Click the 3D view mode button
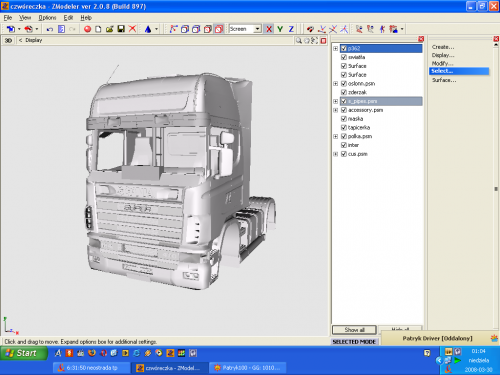This screenshot has width=500, height=375. pyautogui.click(x=8, y=40)
